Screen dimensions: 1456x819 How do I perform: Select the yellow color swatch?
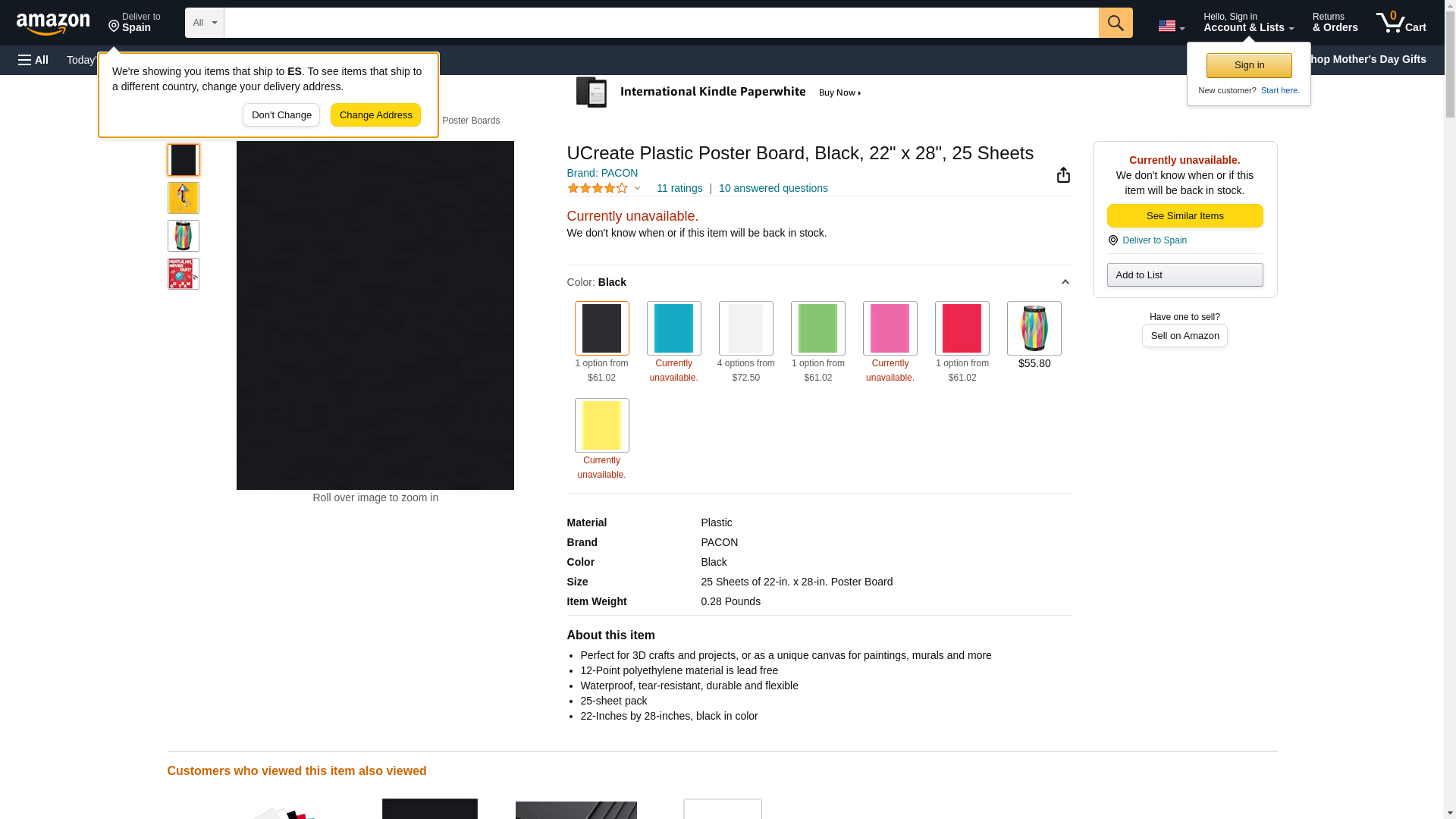(601, 425)
